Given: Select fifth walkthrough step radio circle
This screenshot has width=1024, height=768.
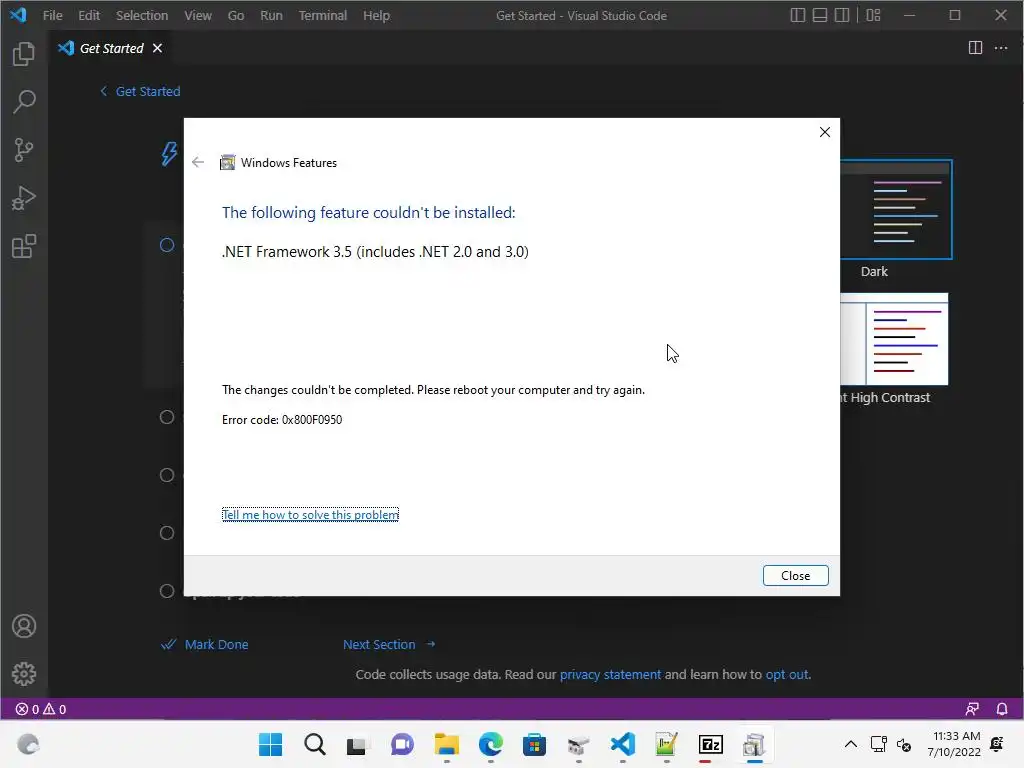Looking at the screenshot, I should 167,591.
